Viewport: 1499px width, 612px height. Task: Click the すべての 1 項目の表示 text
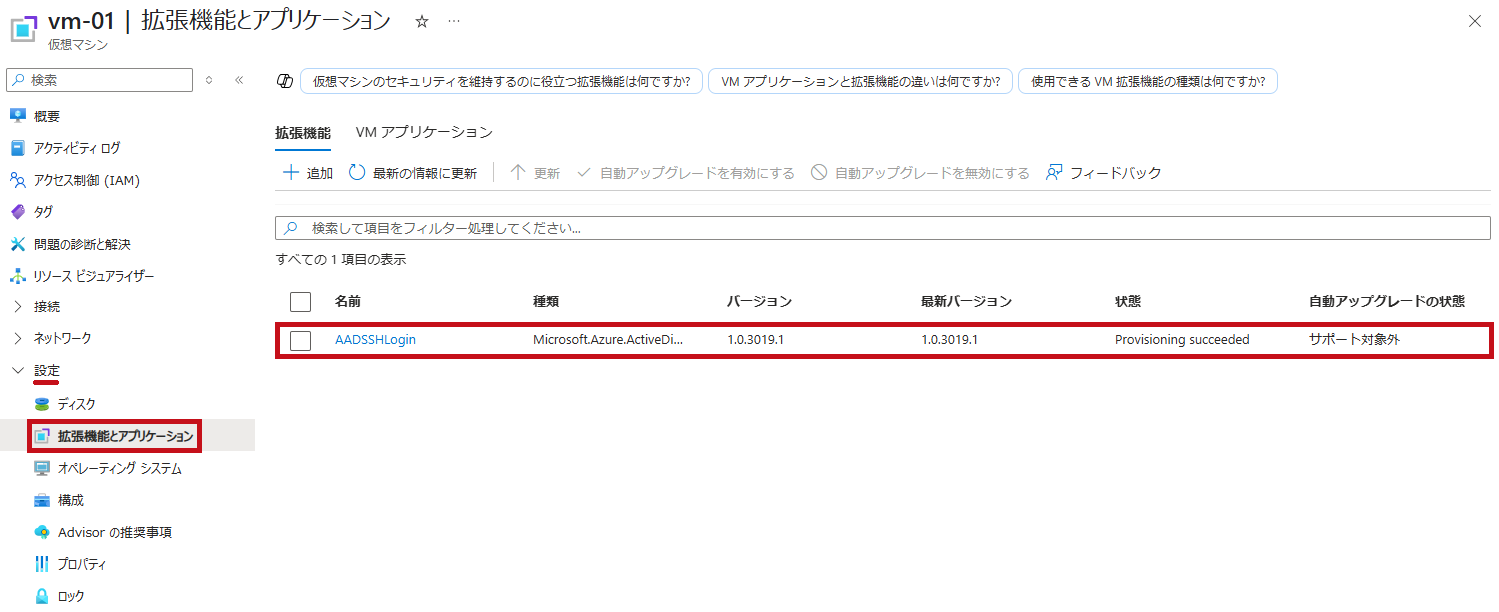tap(341, 260)
